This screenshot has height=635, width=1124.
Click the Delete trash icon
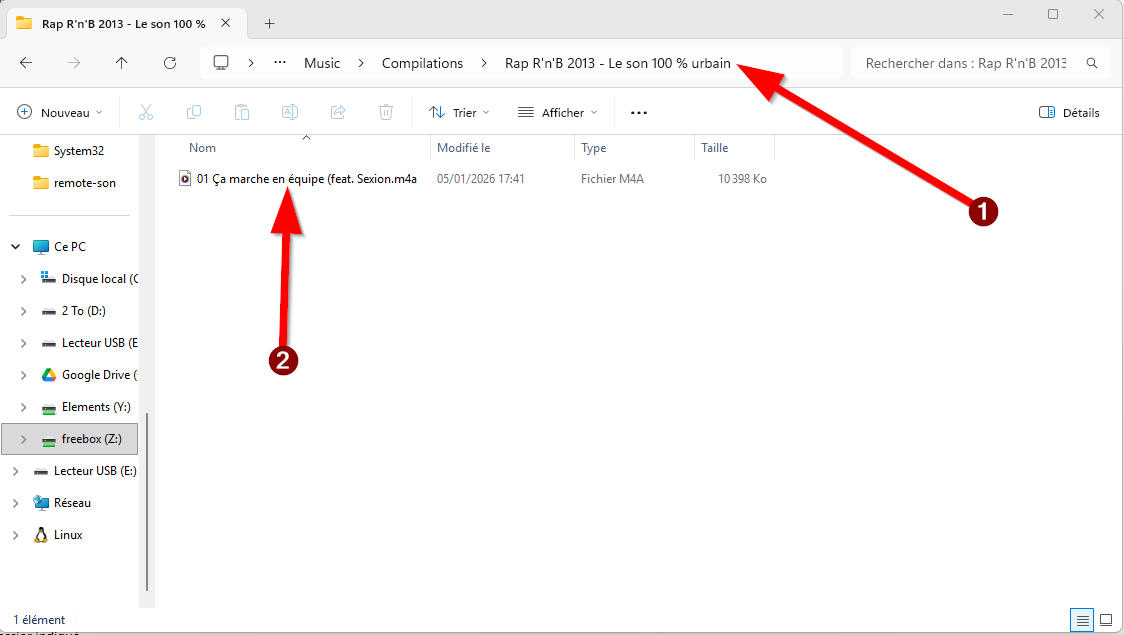[386, 112]
